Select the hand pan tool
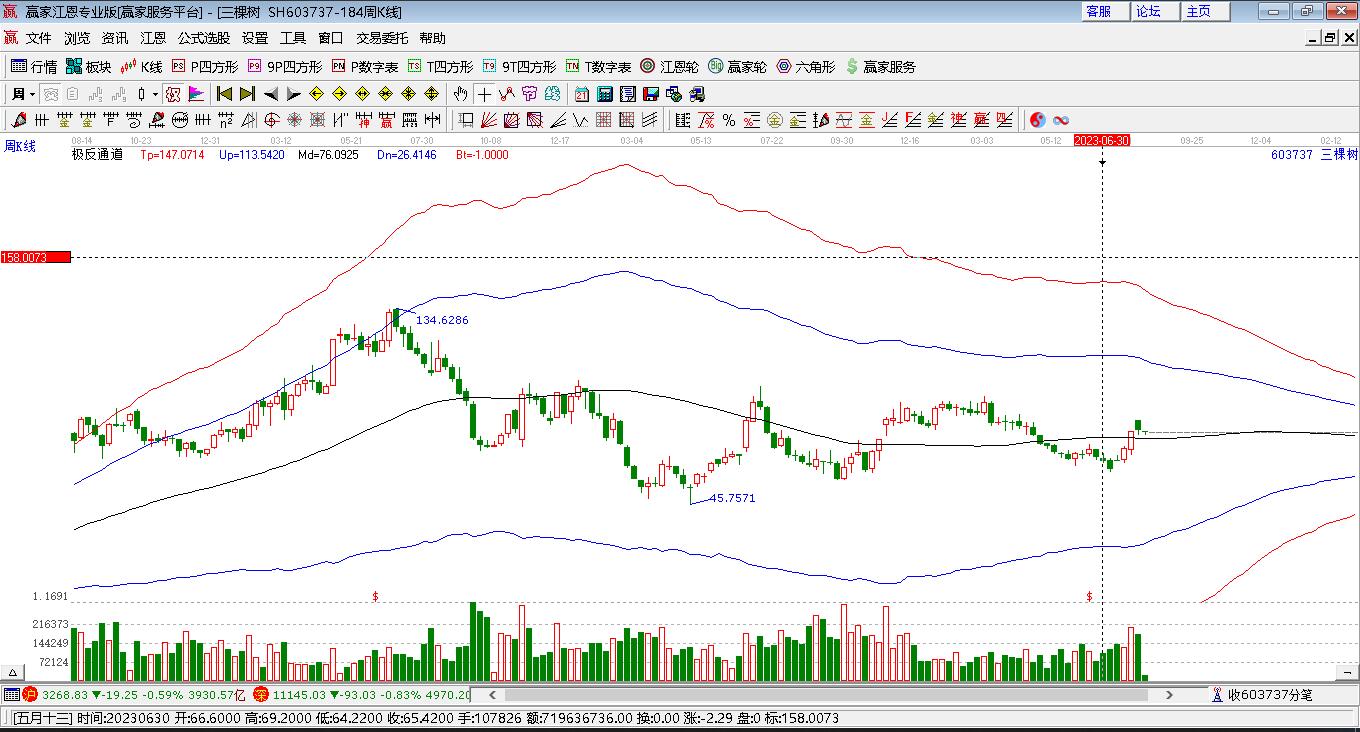The height and width of the screenshot is (732, 1360). point(460,94)
